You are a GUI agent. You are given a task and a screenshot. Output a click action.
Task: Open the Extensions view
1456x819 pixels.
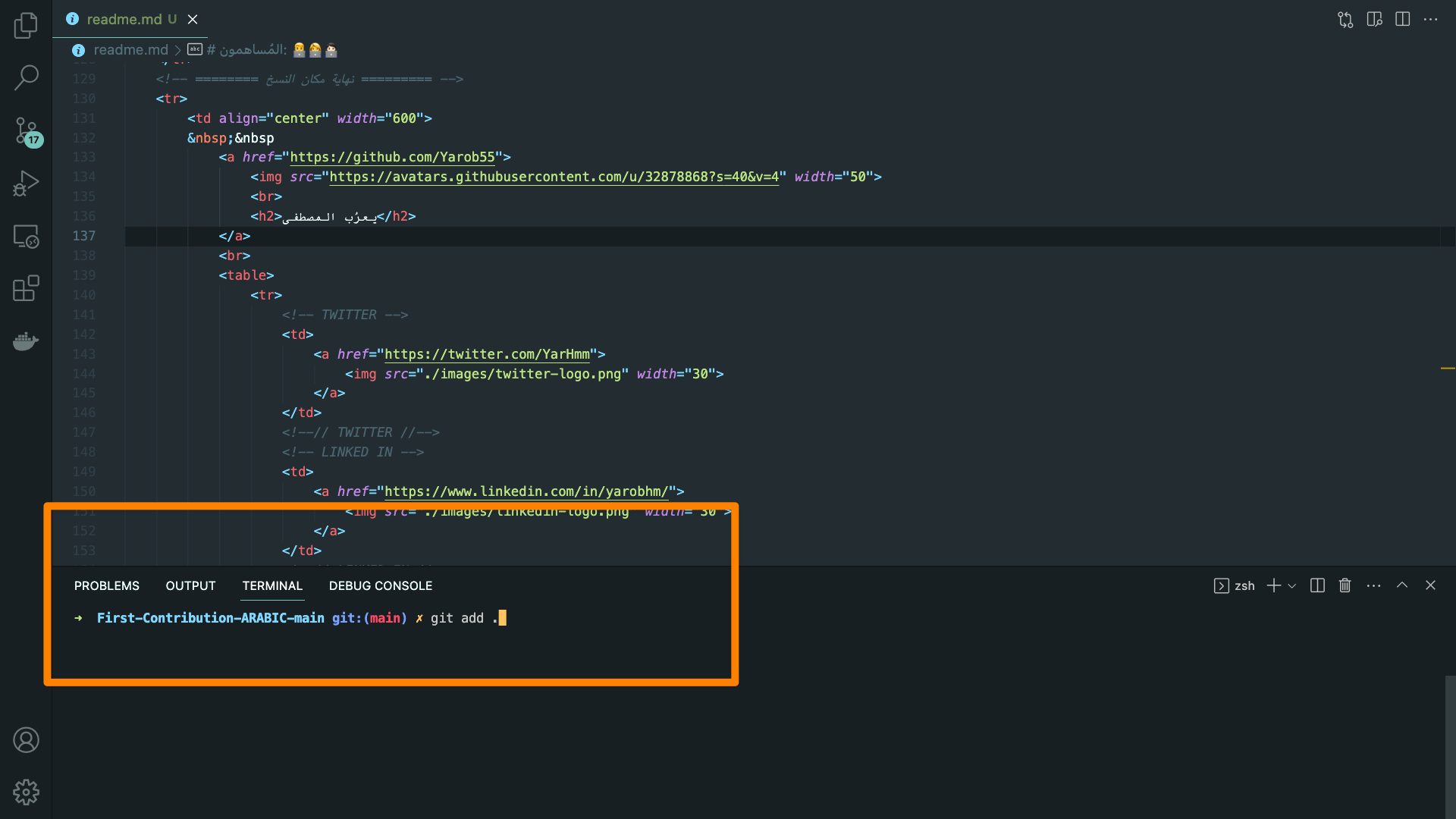click(26, 288)
